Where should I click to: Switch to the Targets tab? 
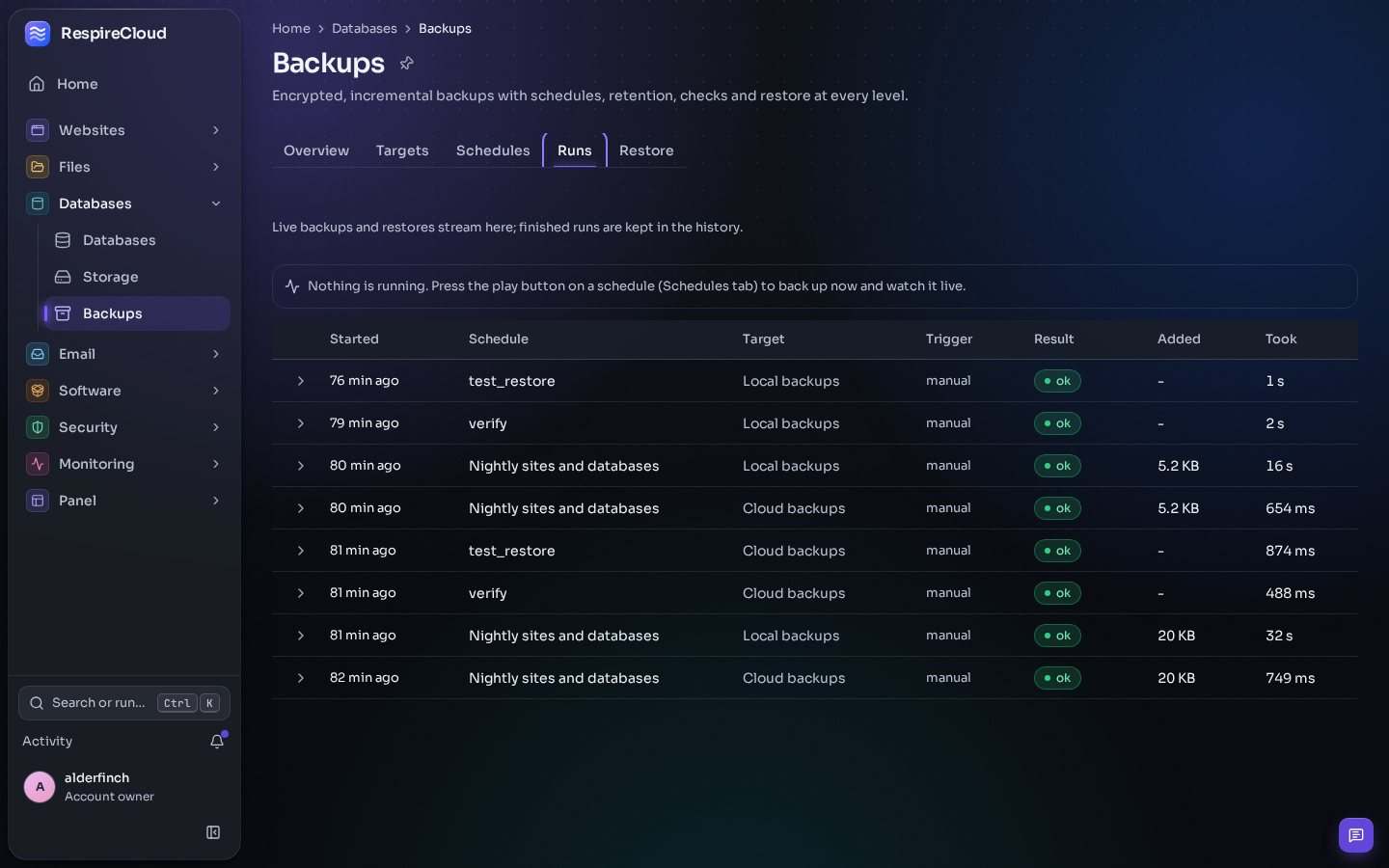[x=402, y=150]
